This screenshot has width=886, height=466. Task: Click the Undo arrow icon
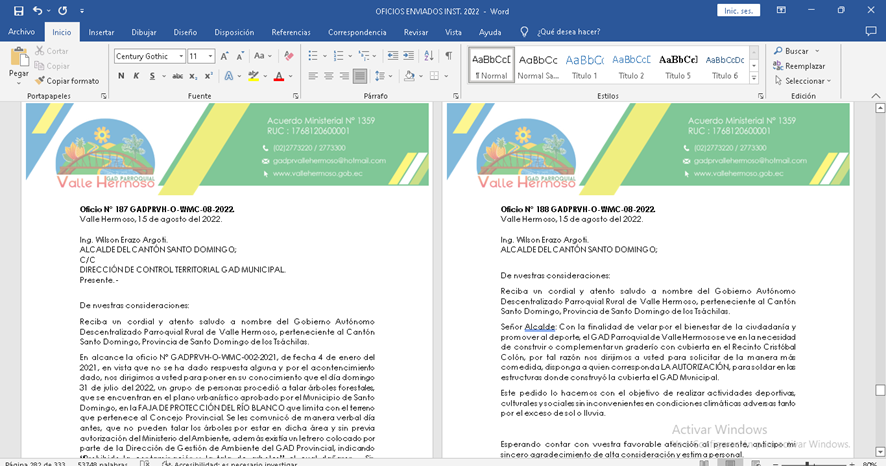tap(37, 10)
